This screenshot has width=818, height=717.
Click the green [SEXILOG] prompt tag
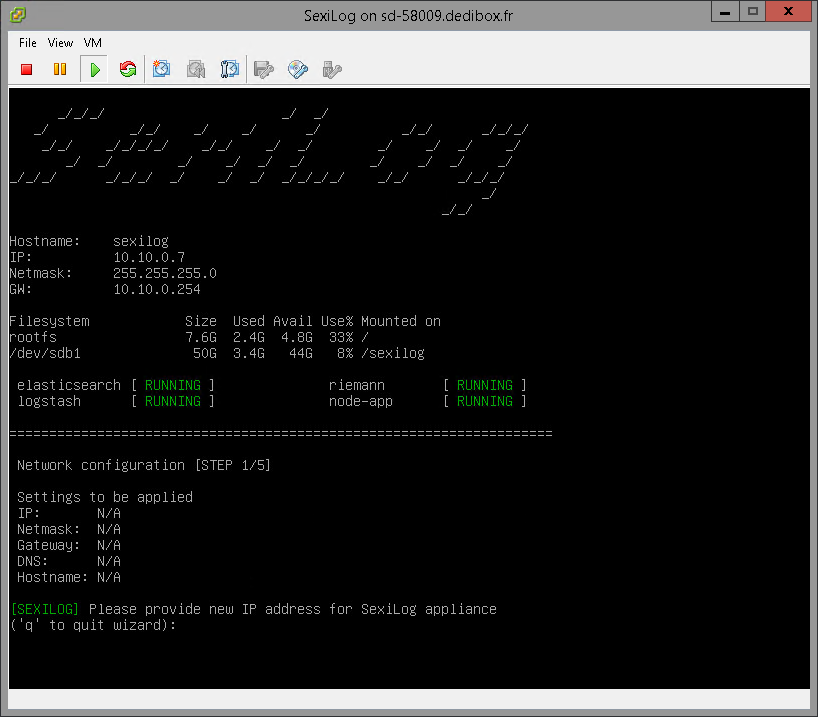pos(45,610)
